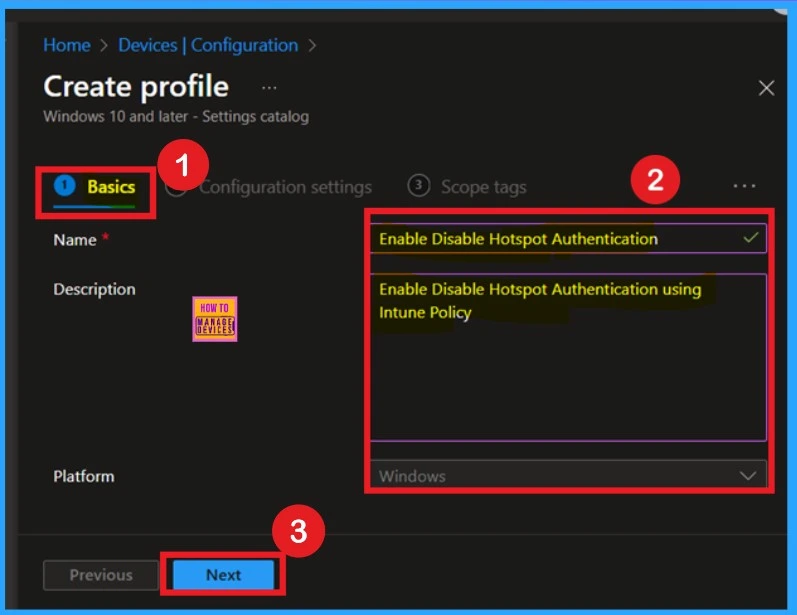This screenshot has width=797, height=615.
Task: Click the step 1 circle icon beside Basics
Action: [65, 185]
